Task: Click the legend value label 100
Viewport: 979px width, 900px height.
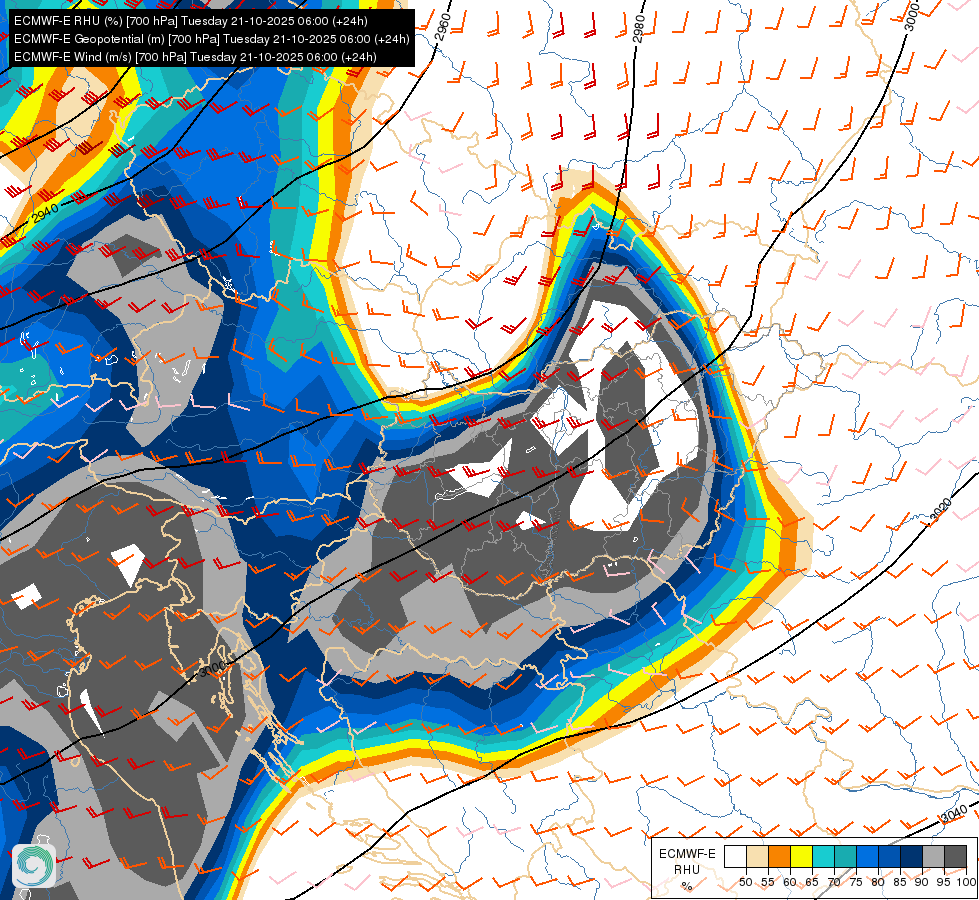Action: tap(966, 882)
